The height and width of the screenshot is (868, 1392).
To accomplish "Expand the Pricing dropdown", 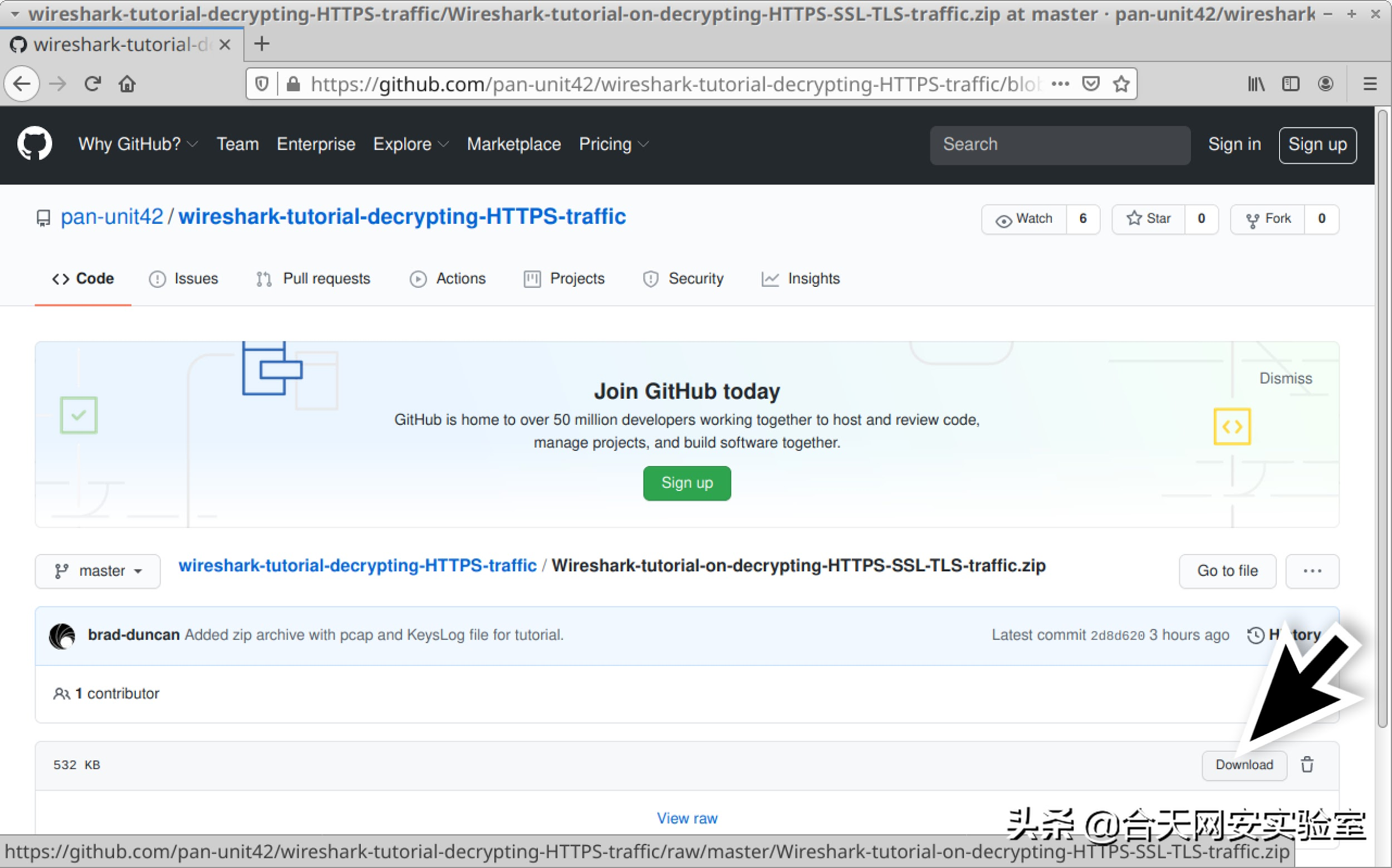I will point(614,144).
